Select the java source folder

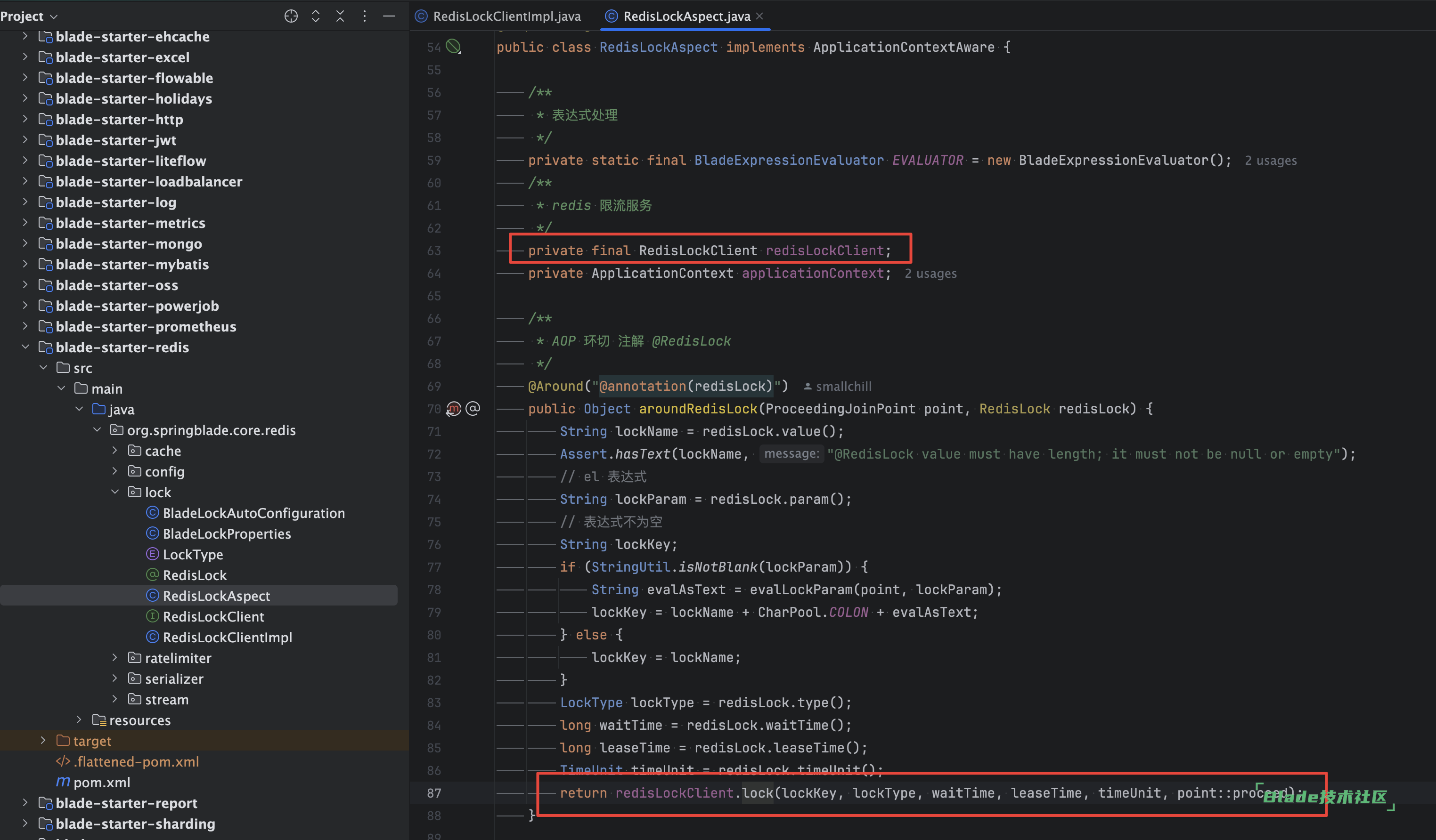pyautogui.click(x=122, y=410)
